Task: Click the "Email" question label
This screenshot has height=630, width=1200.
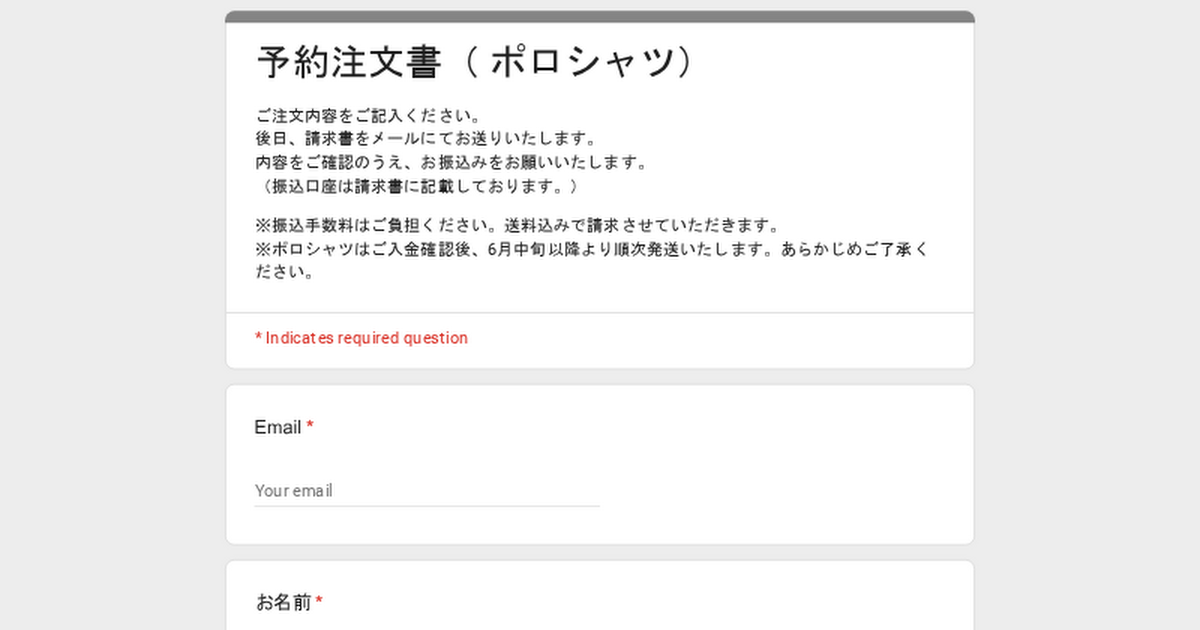Action: coord(278,428)
